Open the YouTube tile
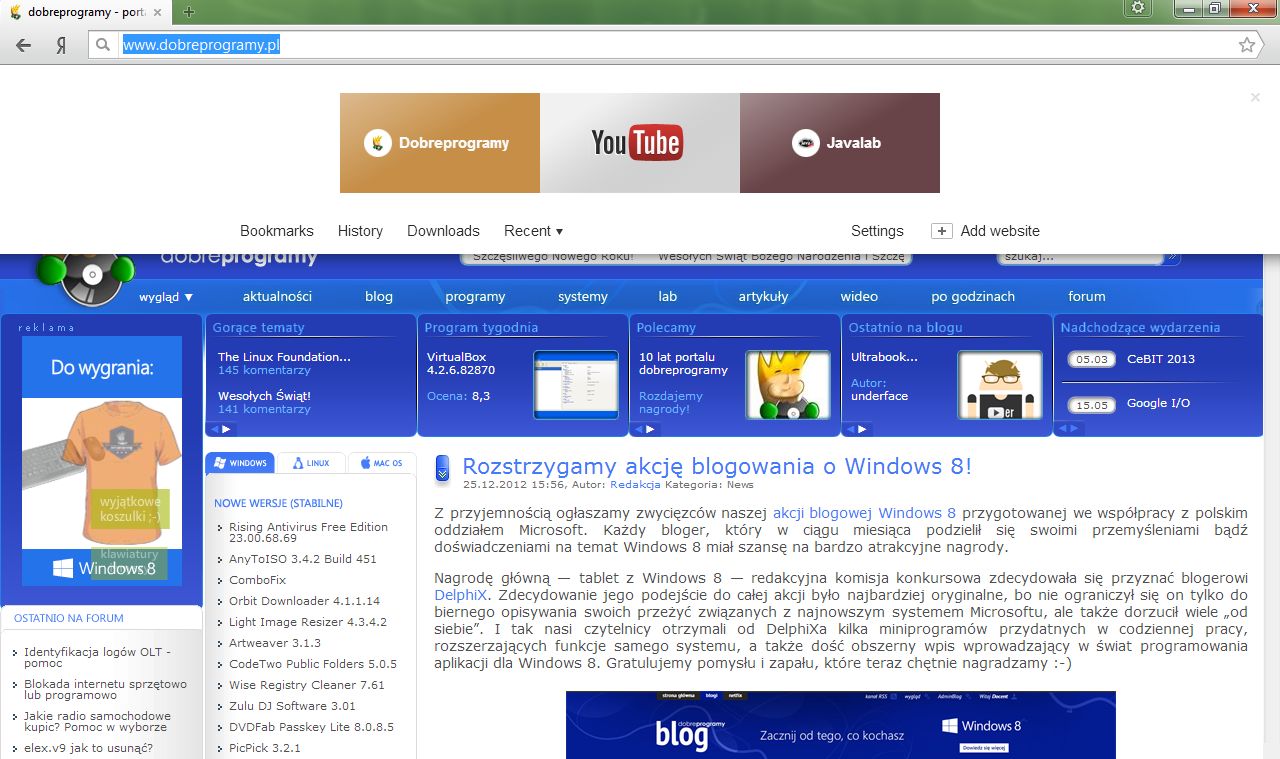Image resolution: width=1280 pixels, height=759 pixels. pos(640,143)
